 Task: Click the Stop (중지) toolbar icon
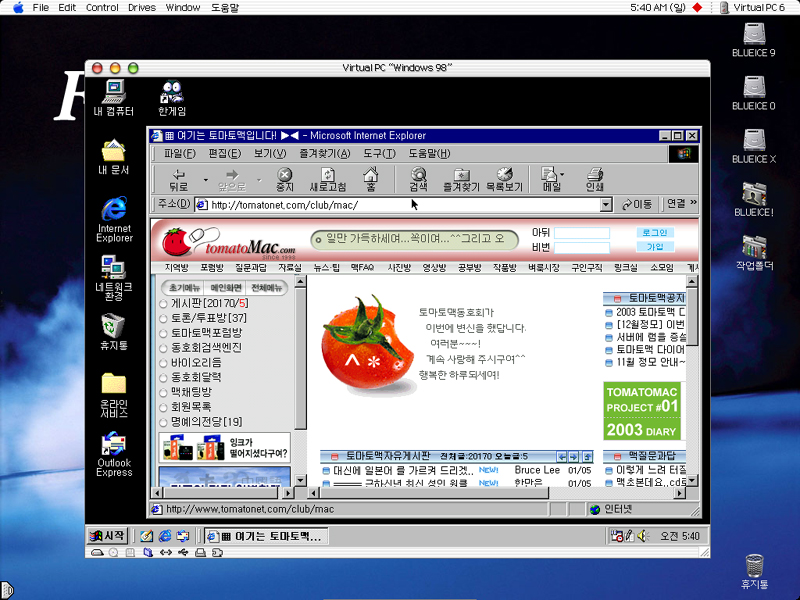(285, 180)
